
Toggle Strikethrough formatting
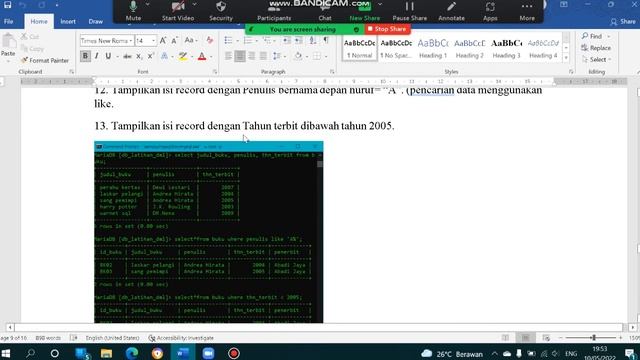[x=127, y=56]
